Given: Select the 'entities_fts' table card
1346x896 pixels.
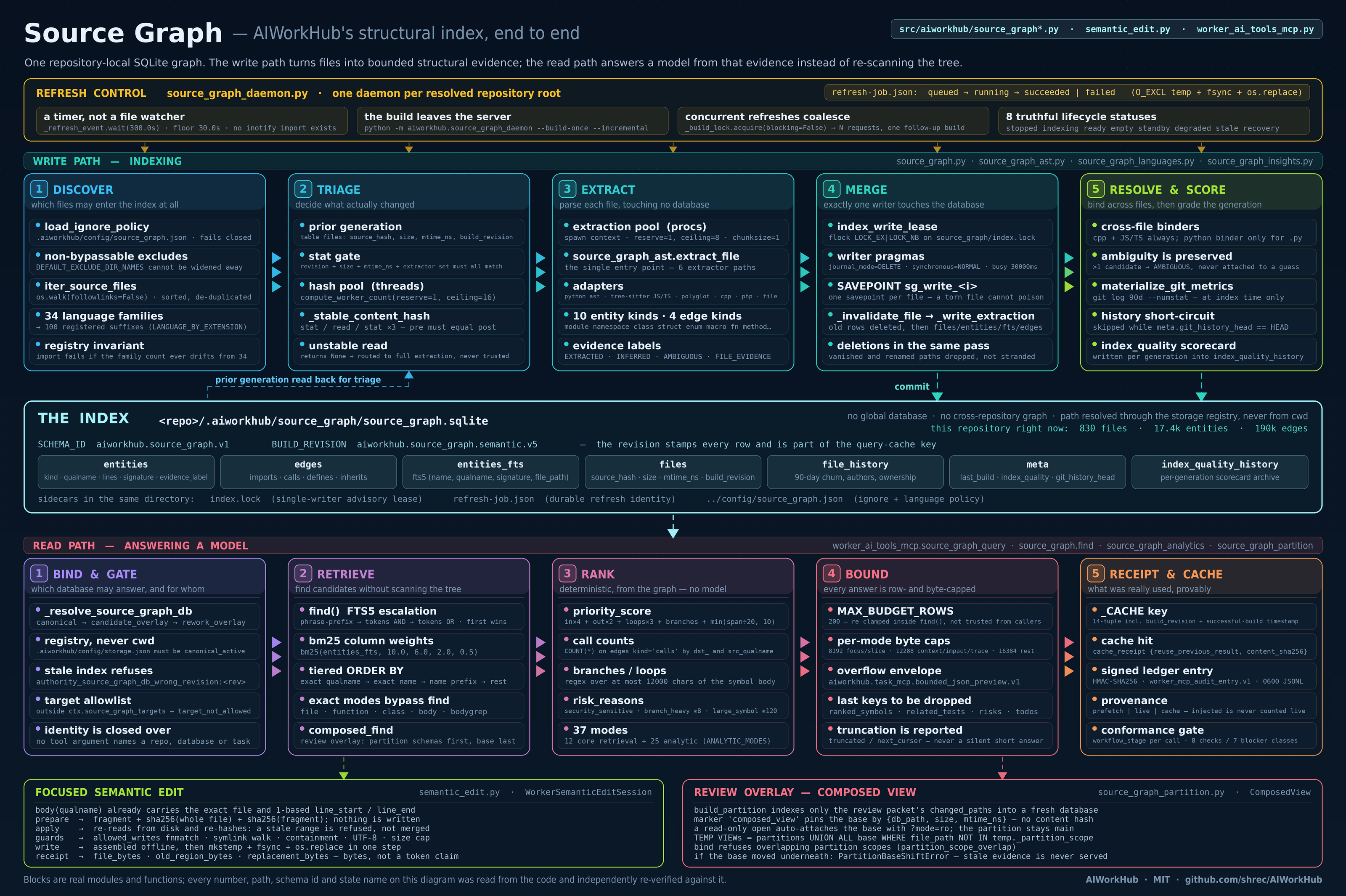Looking at the screenshot, I should point(490,472).
